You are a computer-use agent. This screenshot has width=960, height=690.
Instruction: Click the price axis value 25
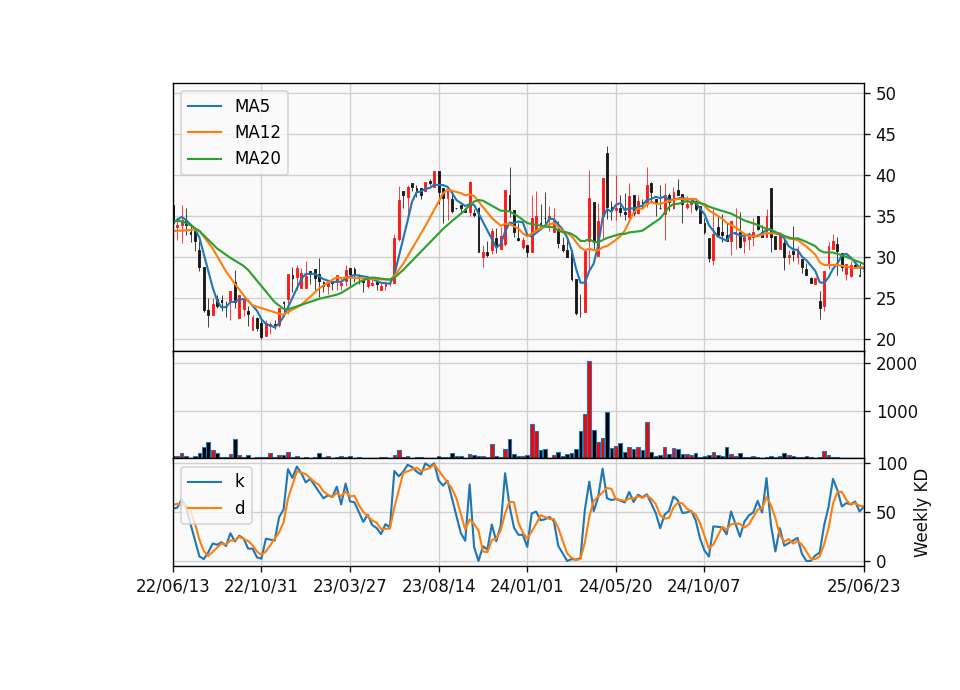[x=885, y=299]
